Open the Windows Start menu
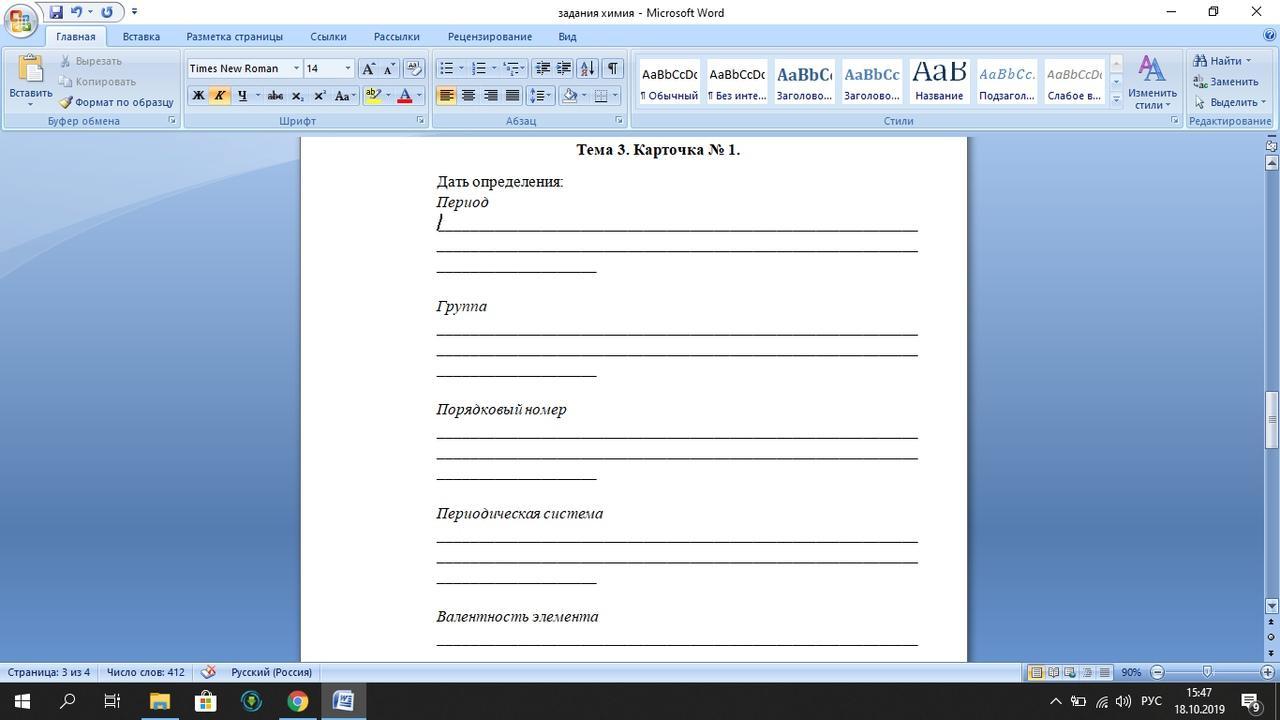This screenshot has height=720, width=1280. [21, 701]
